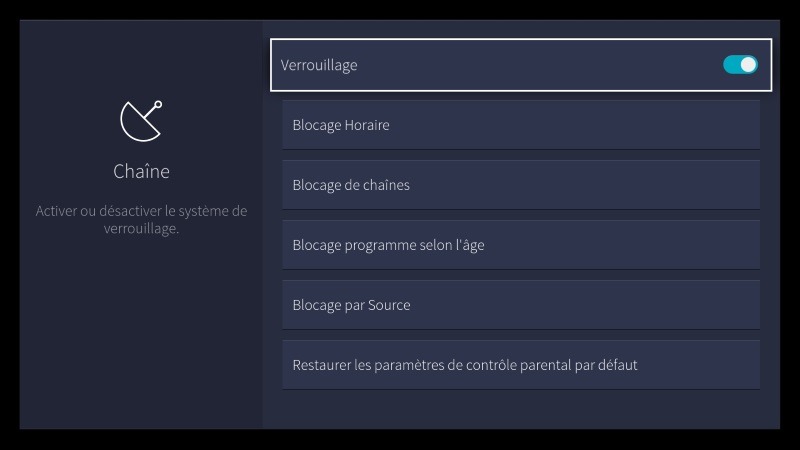Click the word 'Verrouillage' in the highlighted row
This screenshot has height=450, width=800.
coord(319,65)
